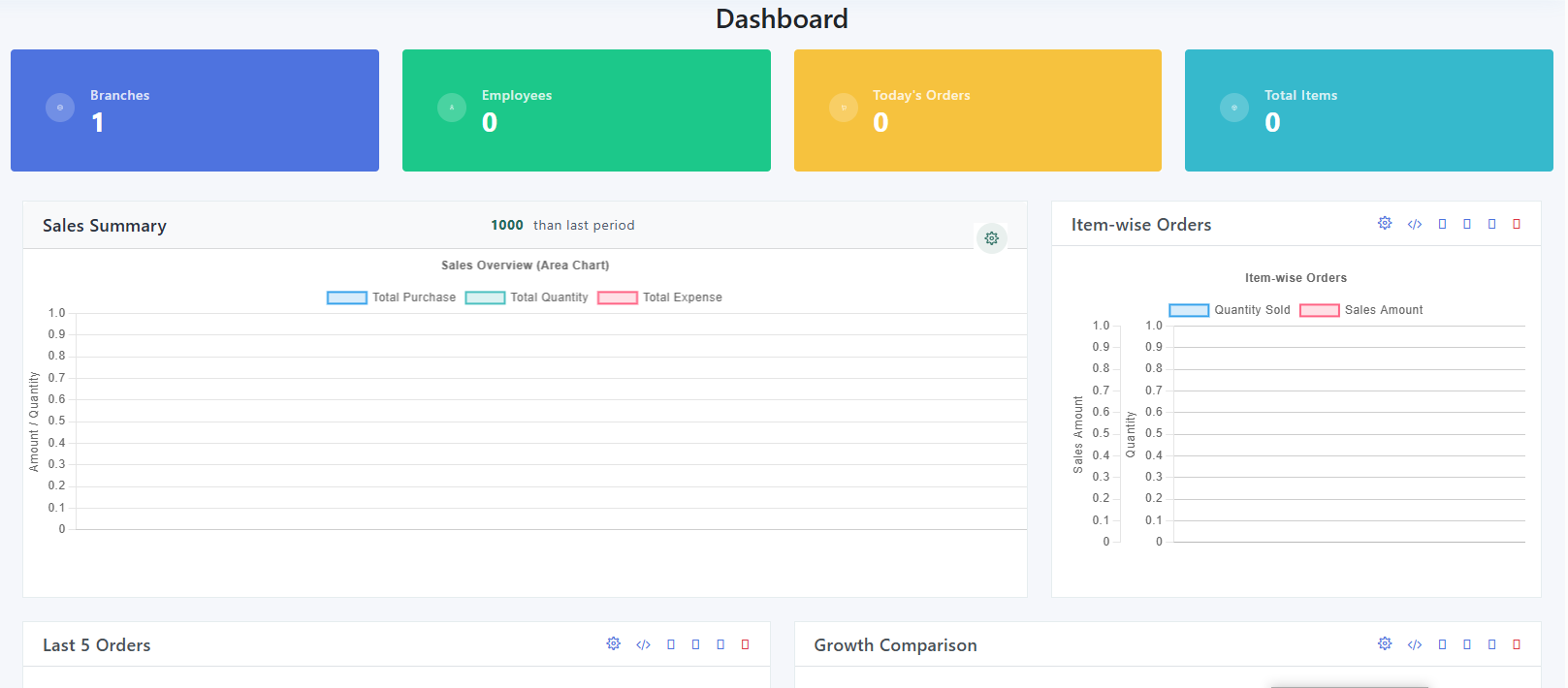Open Growth Comparison gear settings
Viewport: 1568px width, 688px height.
[1385, 643]
